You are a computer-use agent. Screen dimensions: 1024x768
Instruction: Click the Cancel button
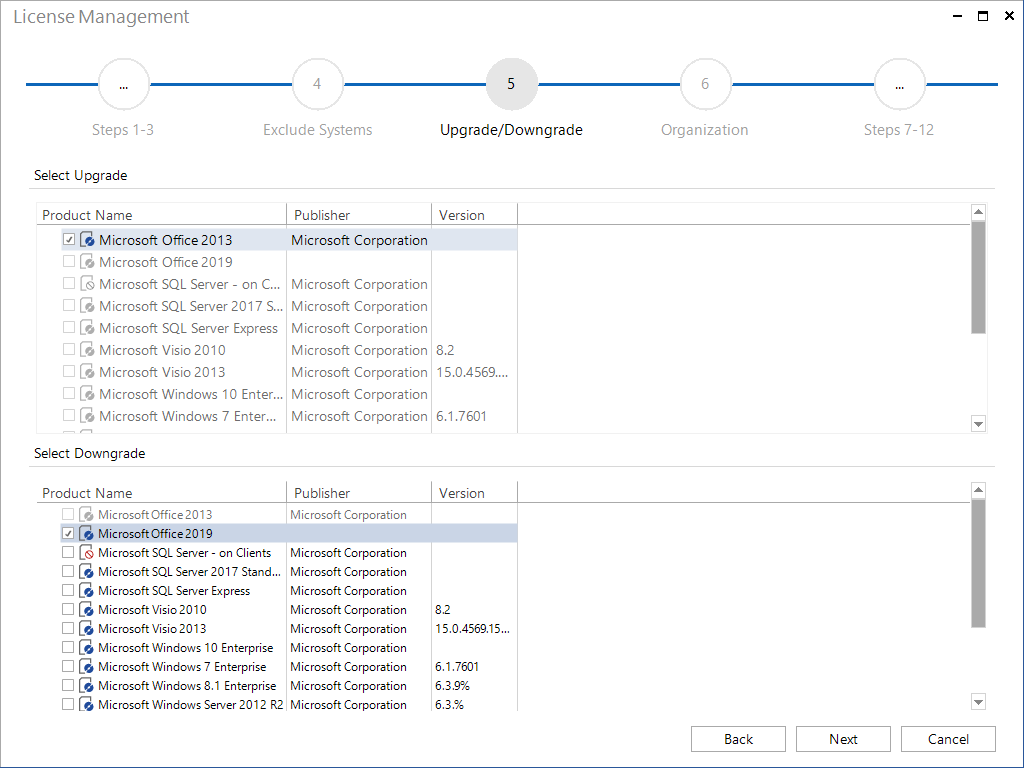point(948,739)
